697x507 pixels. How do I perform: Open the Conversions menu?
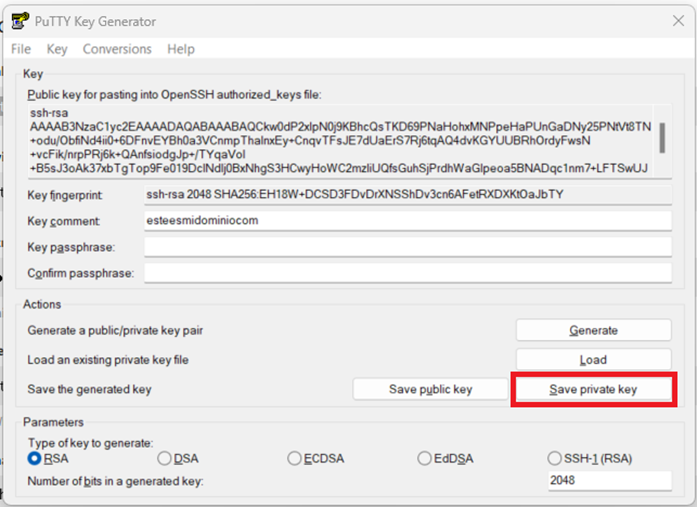(x=117, y=49)
